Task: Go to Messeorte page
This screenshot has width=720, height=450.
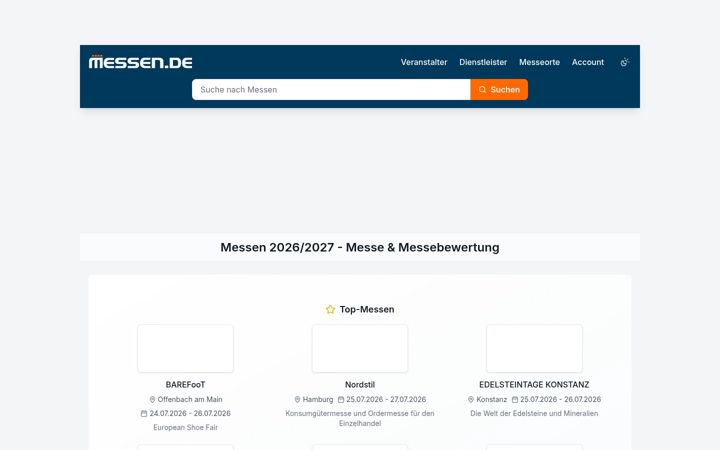Action: [540, 62]
